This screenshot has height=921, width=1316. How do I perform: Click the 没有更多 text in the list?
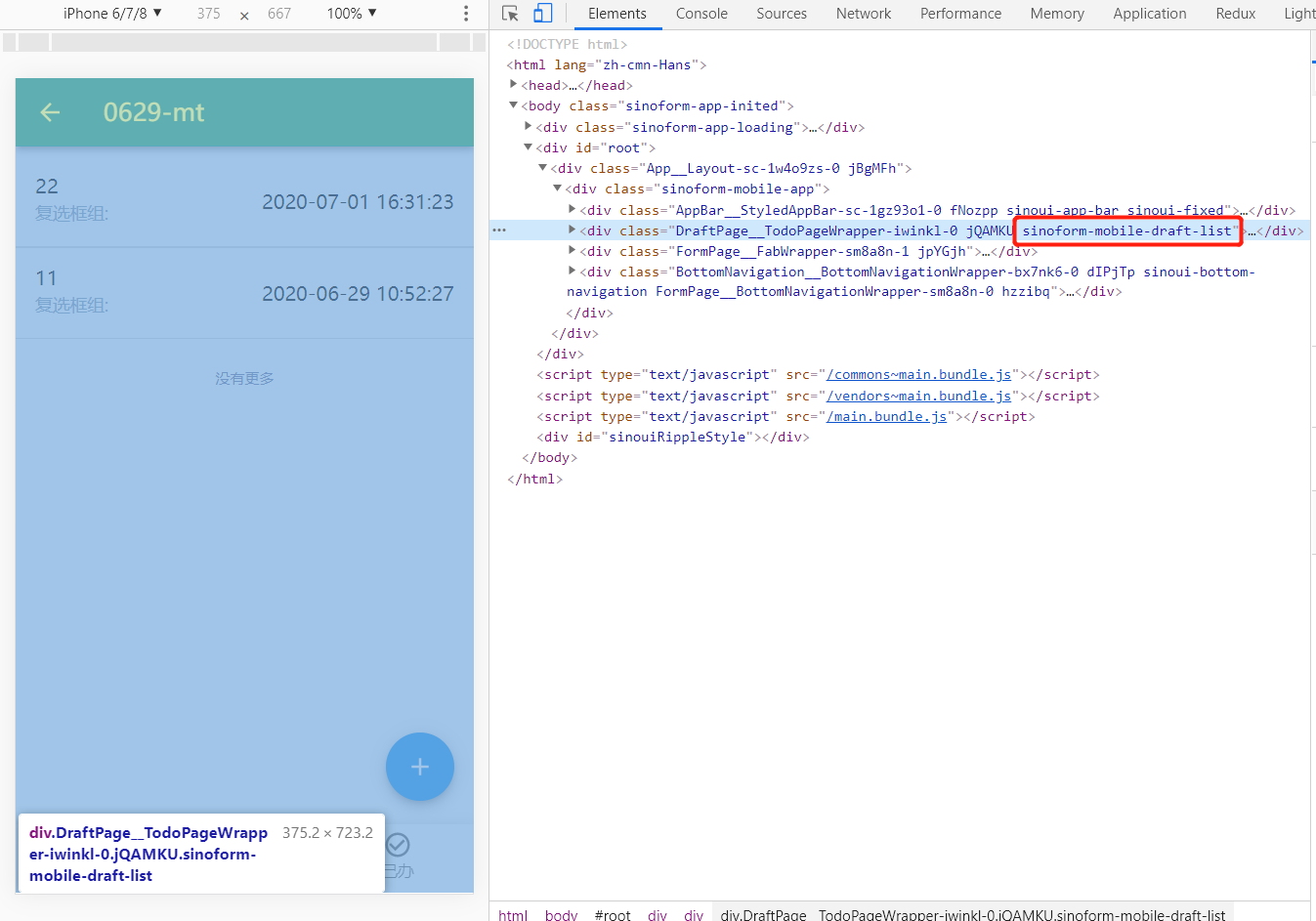coord(244,378)
